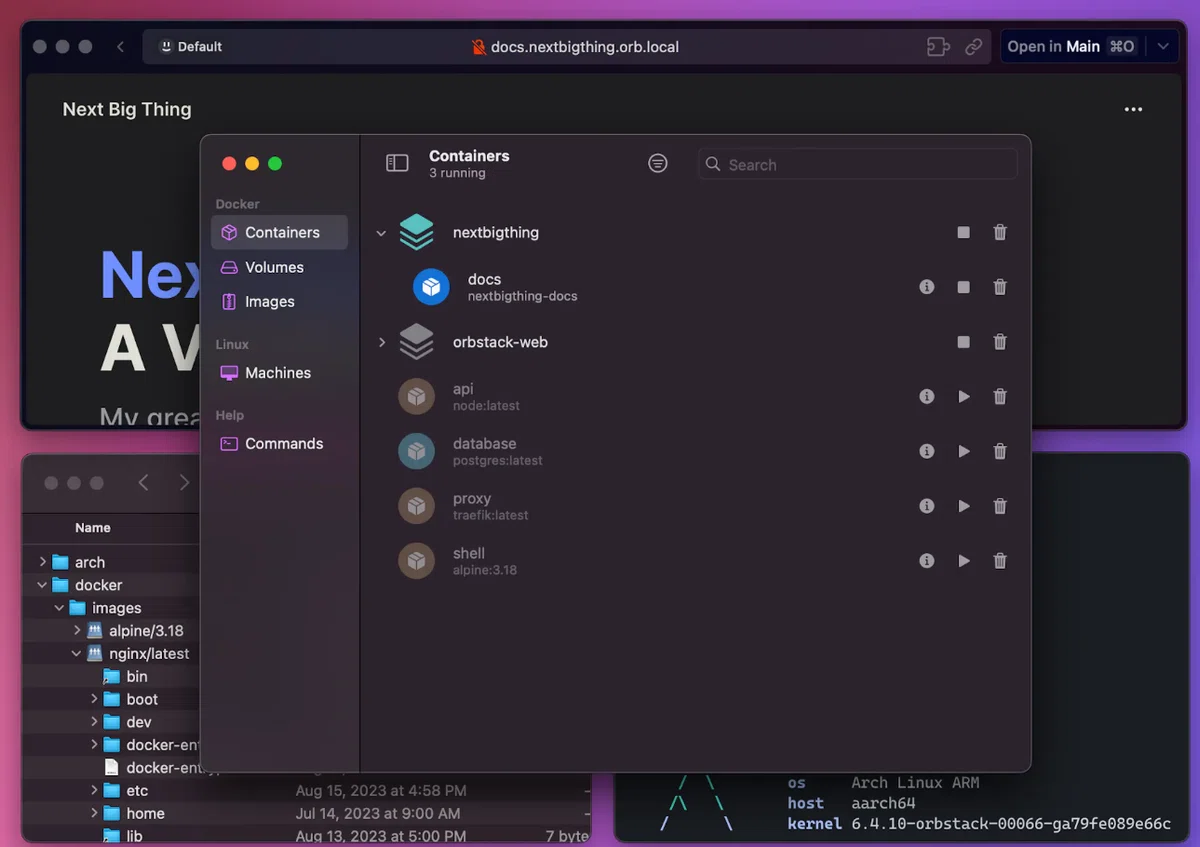Open the dropdown beside Open in Main
This screenshot has width=1200, height=847.
coord(1162,46)
